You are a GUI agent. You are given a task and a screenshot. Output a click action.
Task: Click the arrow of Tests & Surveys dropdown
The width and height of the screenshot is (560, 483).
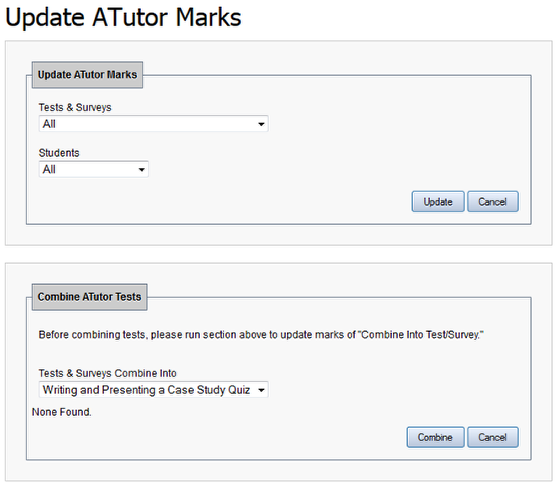261,124
